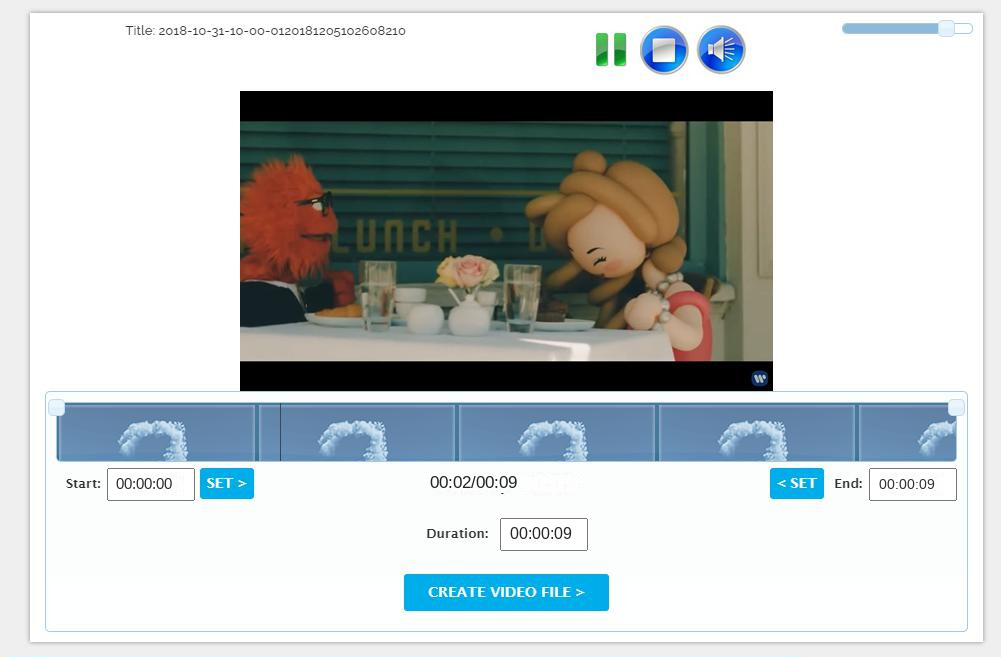Focus the Duration input field
Viewport: 1001px width, 657px height.
click(543, 534)
